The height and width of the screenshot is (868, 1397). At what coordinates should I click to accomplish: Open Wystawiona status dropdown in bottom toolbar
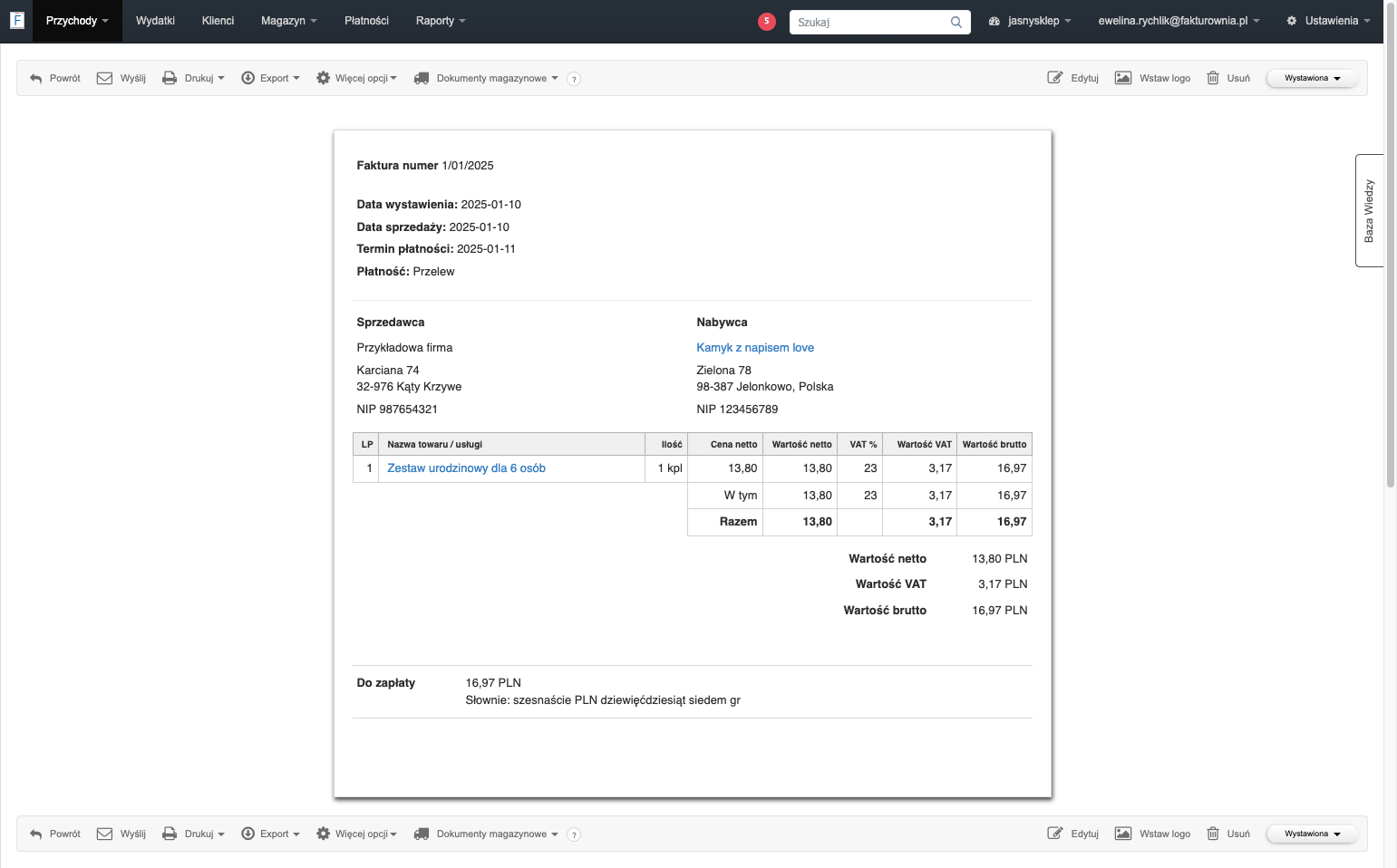1312,834
